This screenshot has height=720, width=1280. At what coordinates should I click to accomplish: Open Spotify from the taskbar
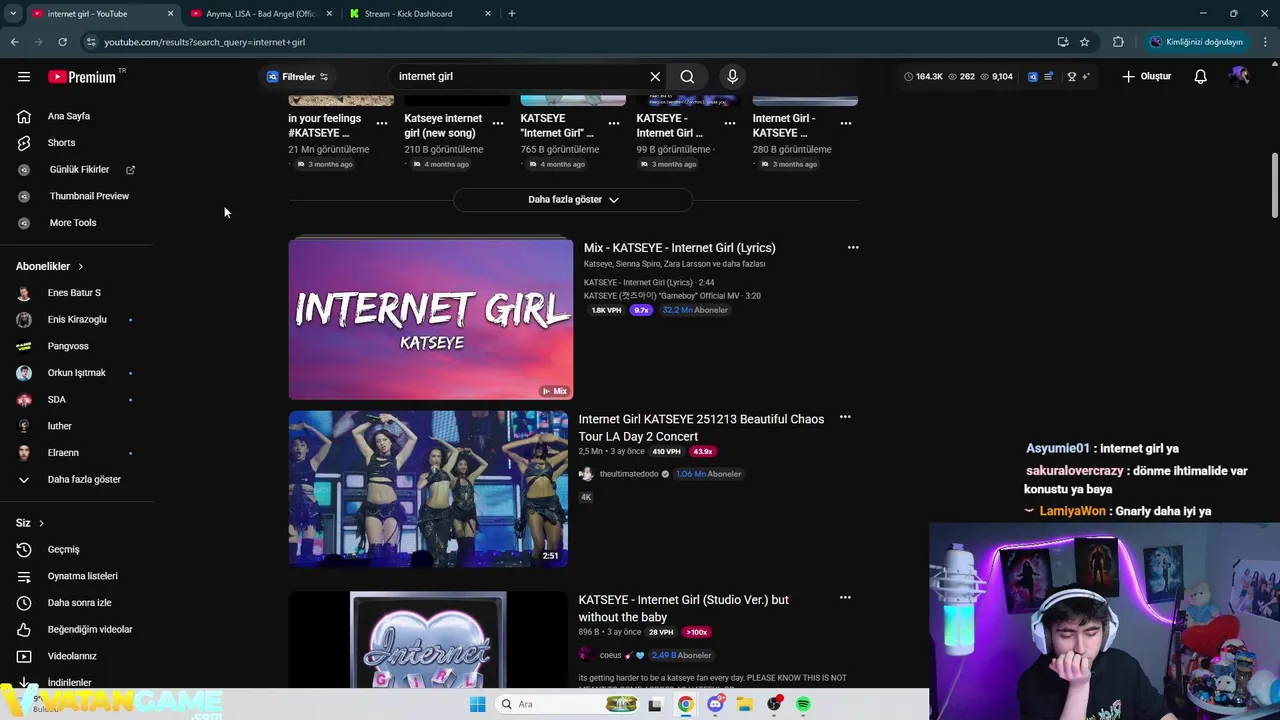pyautogui.click(x=804, y=705)
